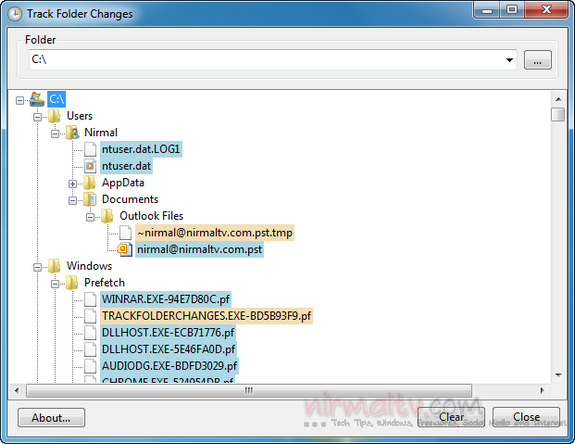Open folder browse button with ellipsis
575x444 pixels.
538,60
